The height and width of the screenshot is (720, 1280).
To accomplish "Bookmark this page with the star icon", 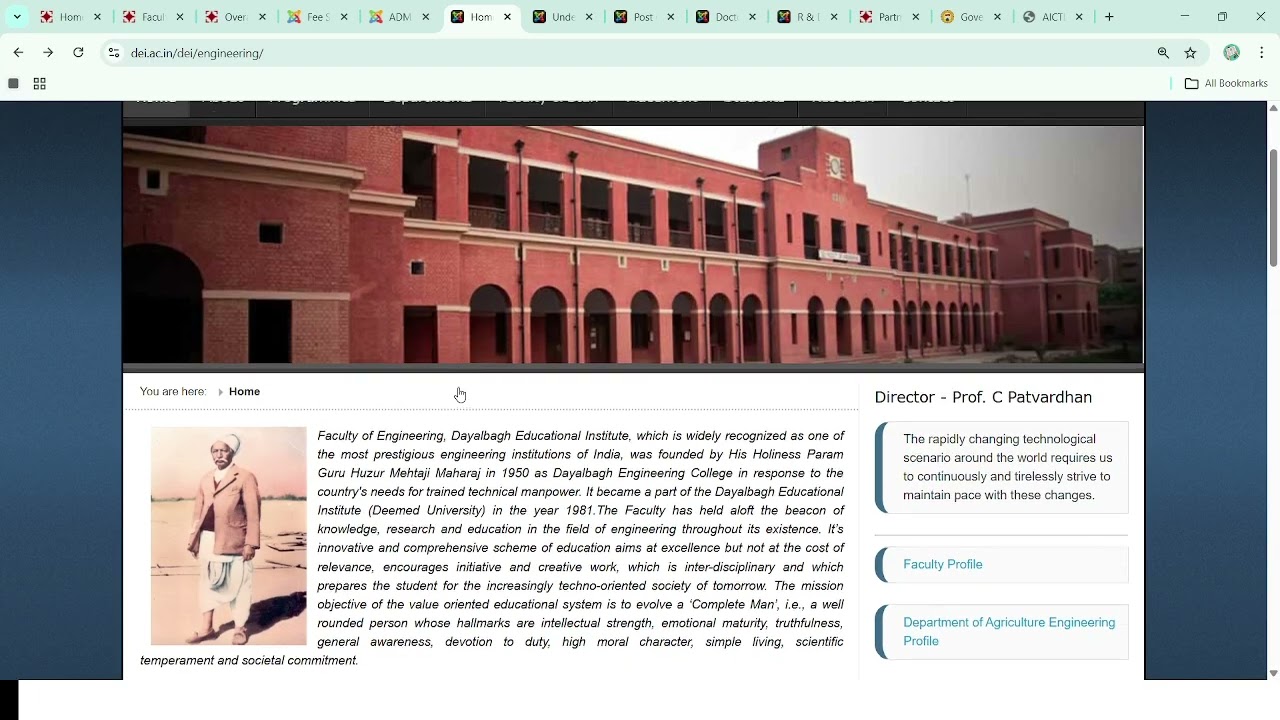I will [1190, 53].
